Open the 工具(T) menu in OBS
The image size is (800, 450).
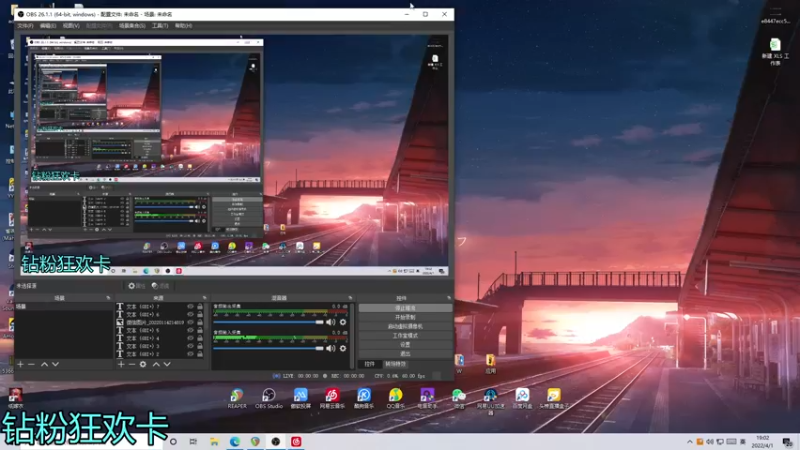(x=160, y=26)
